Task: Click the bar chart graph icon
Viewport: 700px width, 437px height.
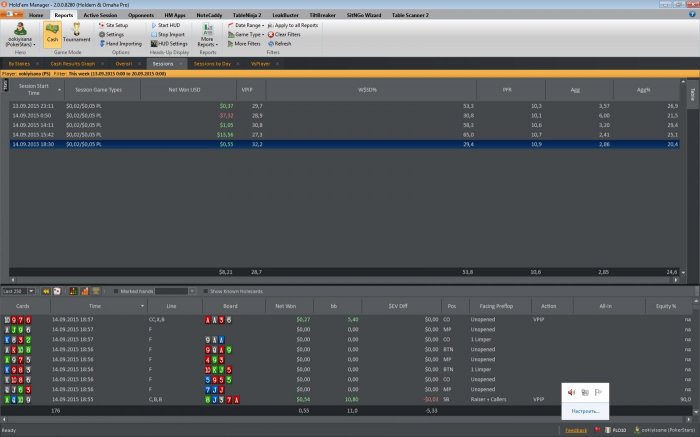Action: (73, 291)
